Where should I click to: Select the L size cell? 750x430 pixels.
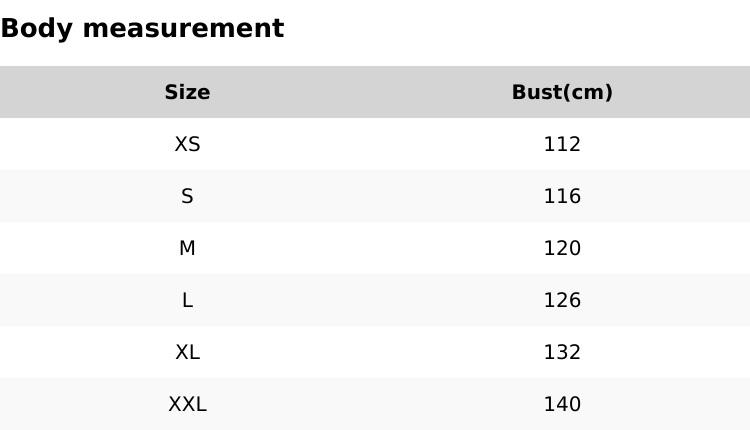pos(187,300)
